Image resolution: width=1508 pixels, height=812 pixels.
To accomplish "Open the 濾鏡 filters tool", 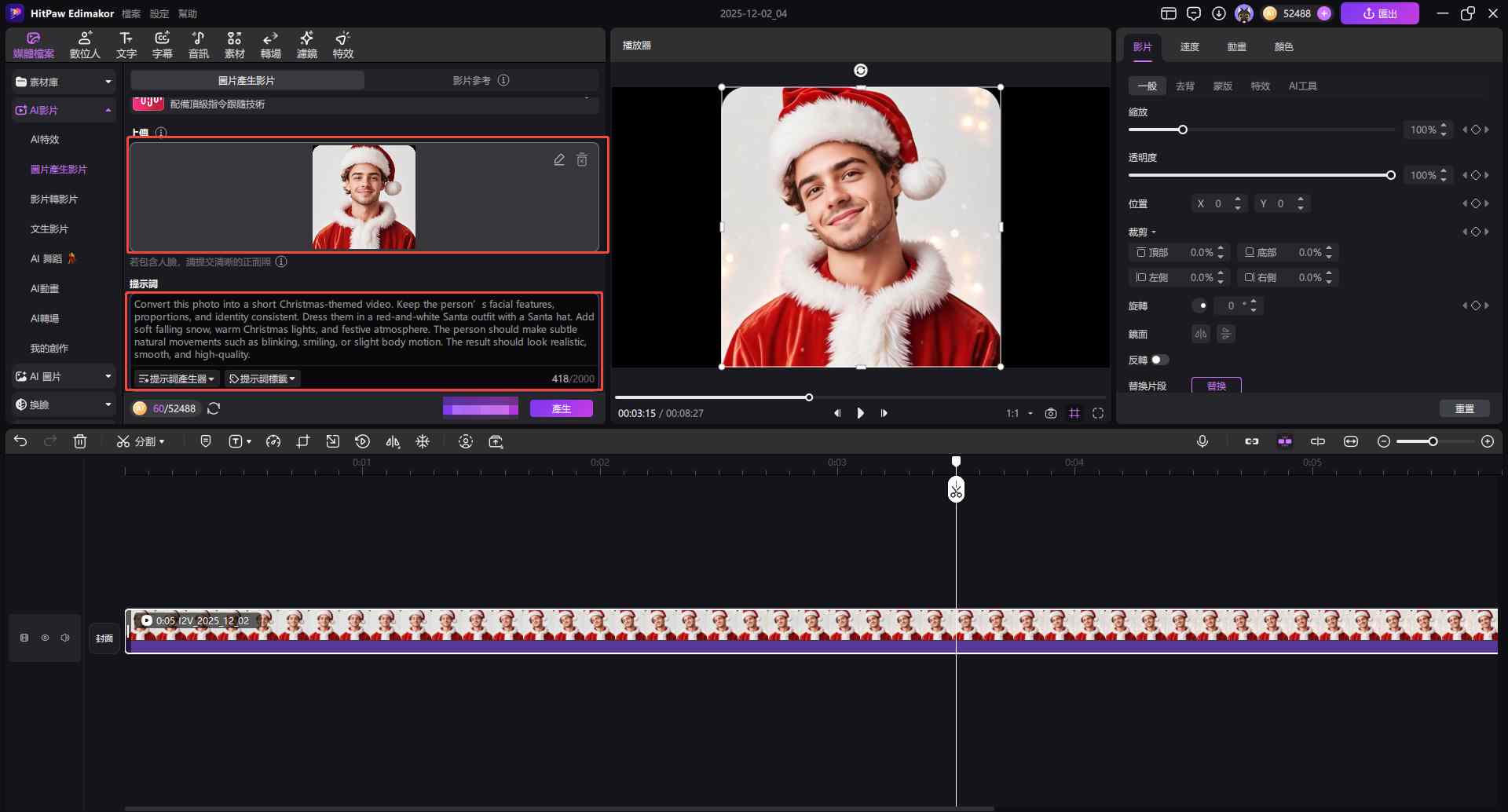I will coord(306,45).
